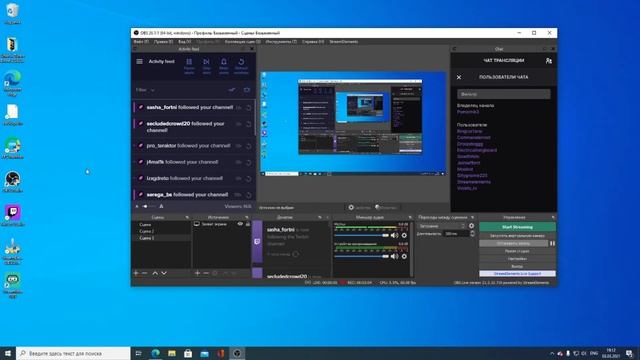Screen dimensions: 640x360
Task: Close the chat users list with X
Action: click(x=459, y=77)
